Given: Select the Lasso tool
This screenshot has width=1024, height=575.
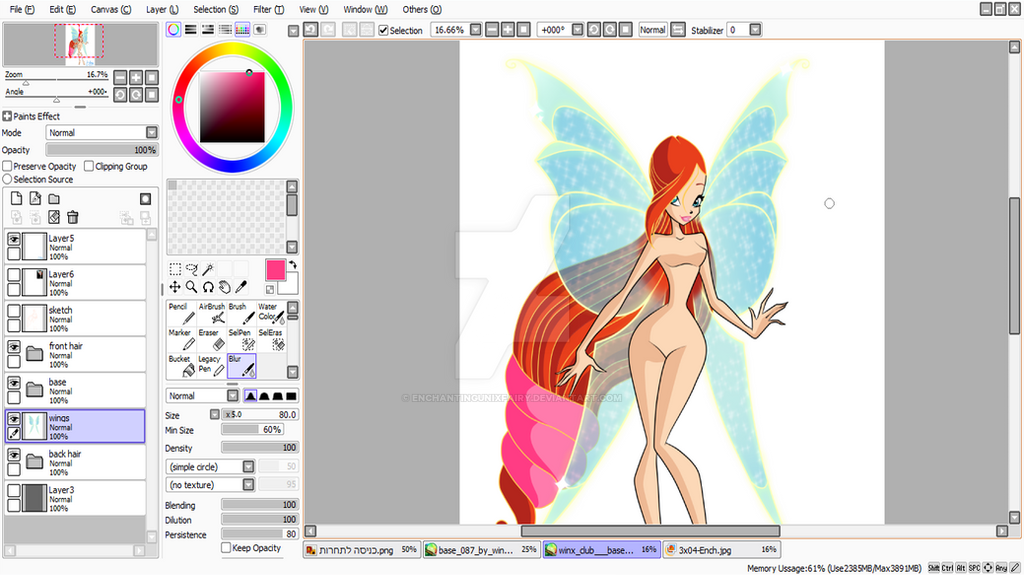Looking at the screenshot, I should pyautogui.click(x=191, y=269).
